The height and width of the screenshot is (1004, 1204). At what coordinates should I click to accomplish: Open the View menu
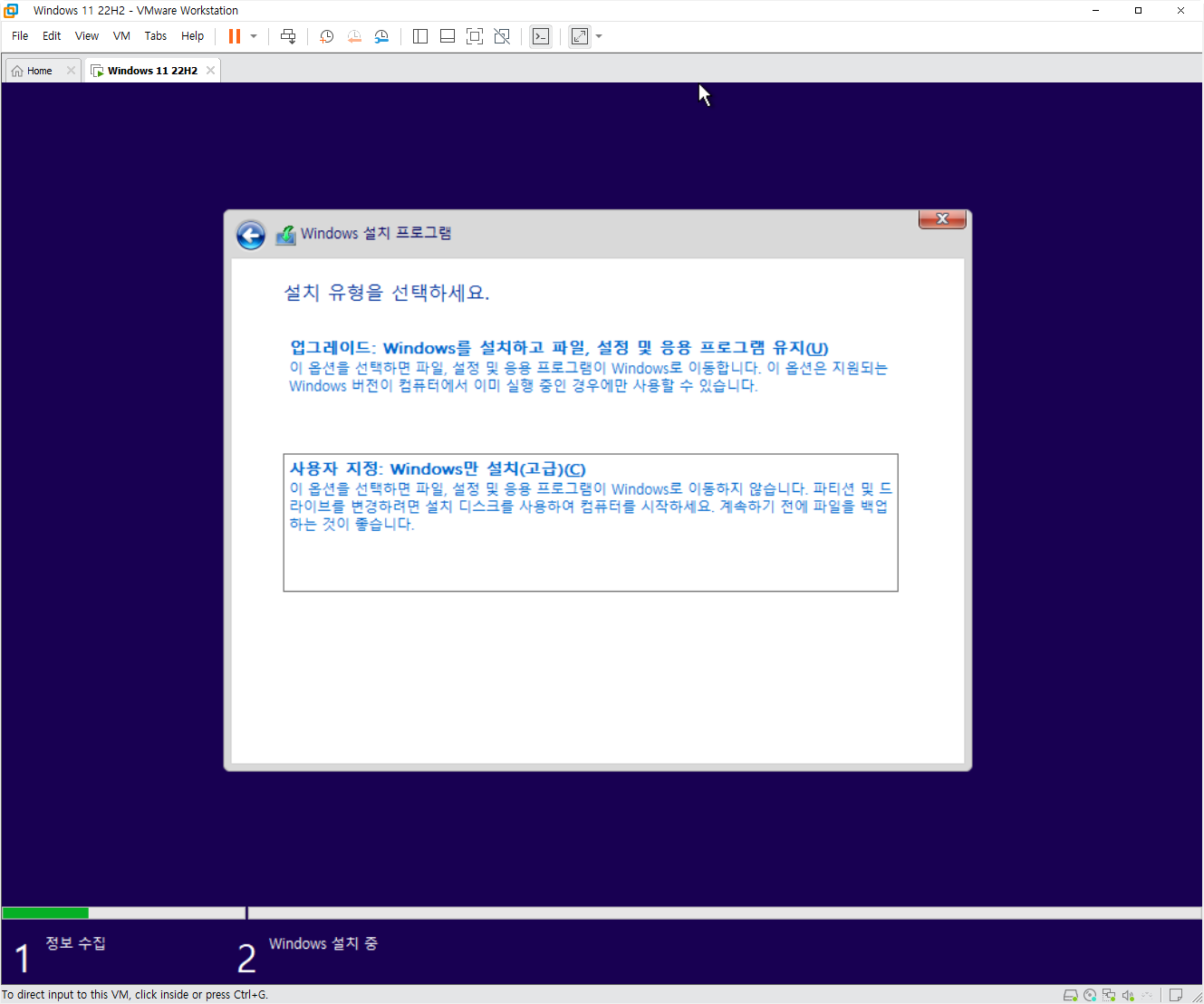click(x=87, y=36)
